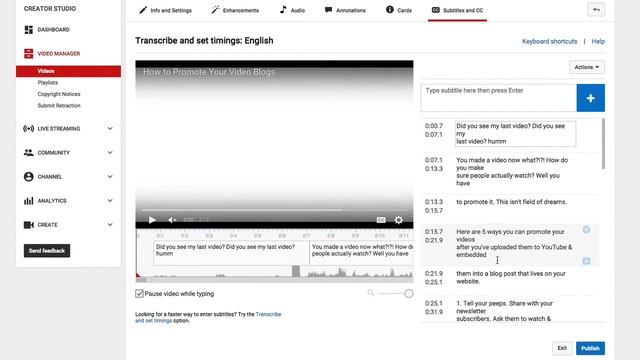
Task: Click the CC icon in Subtitles tab
Action: tap(436, 10)
